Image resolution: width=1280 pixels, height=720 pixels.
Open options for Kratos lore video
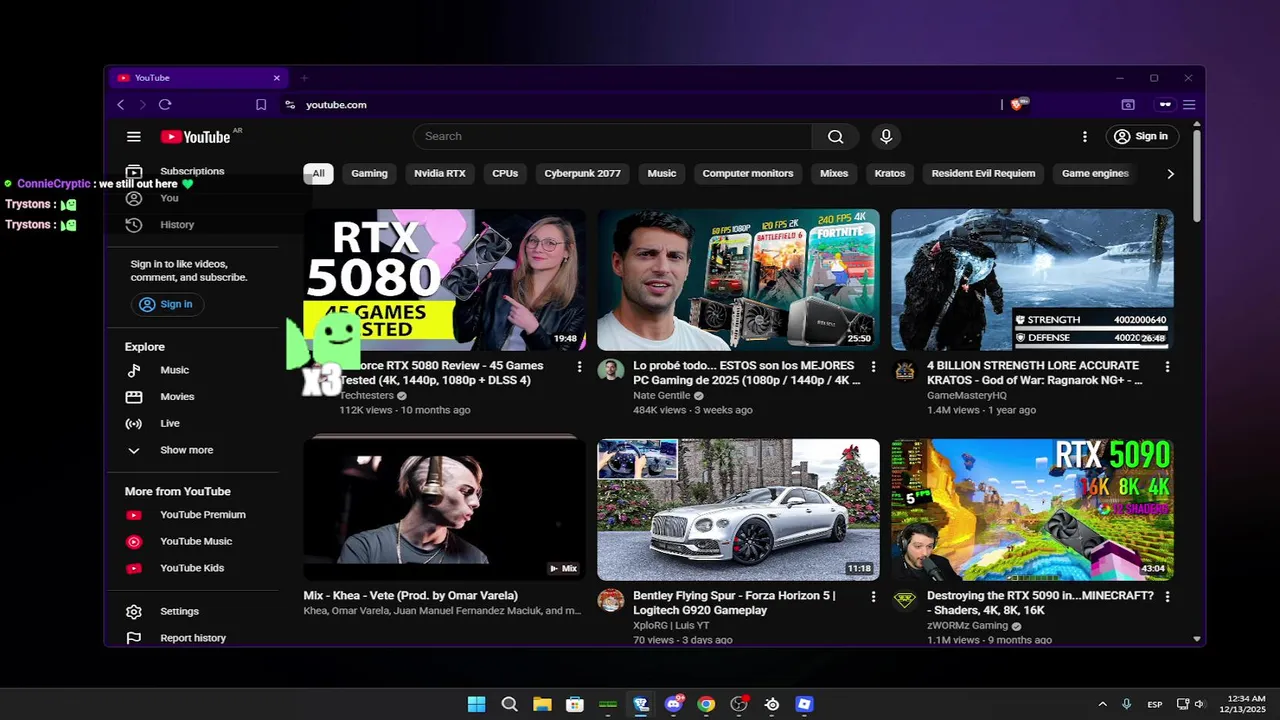tap(1167, 367)
